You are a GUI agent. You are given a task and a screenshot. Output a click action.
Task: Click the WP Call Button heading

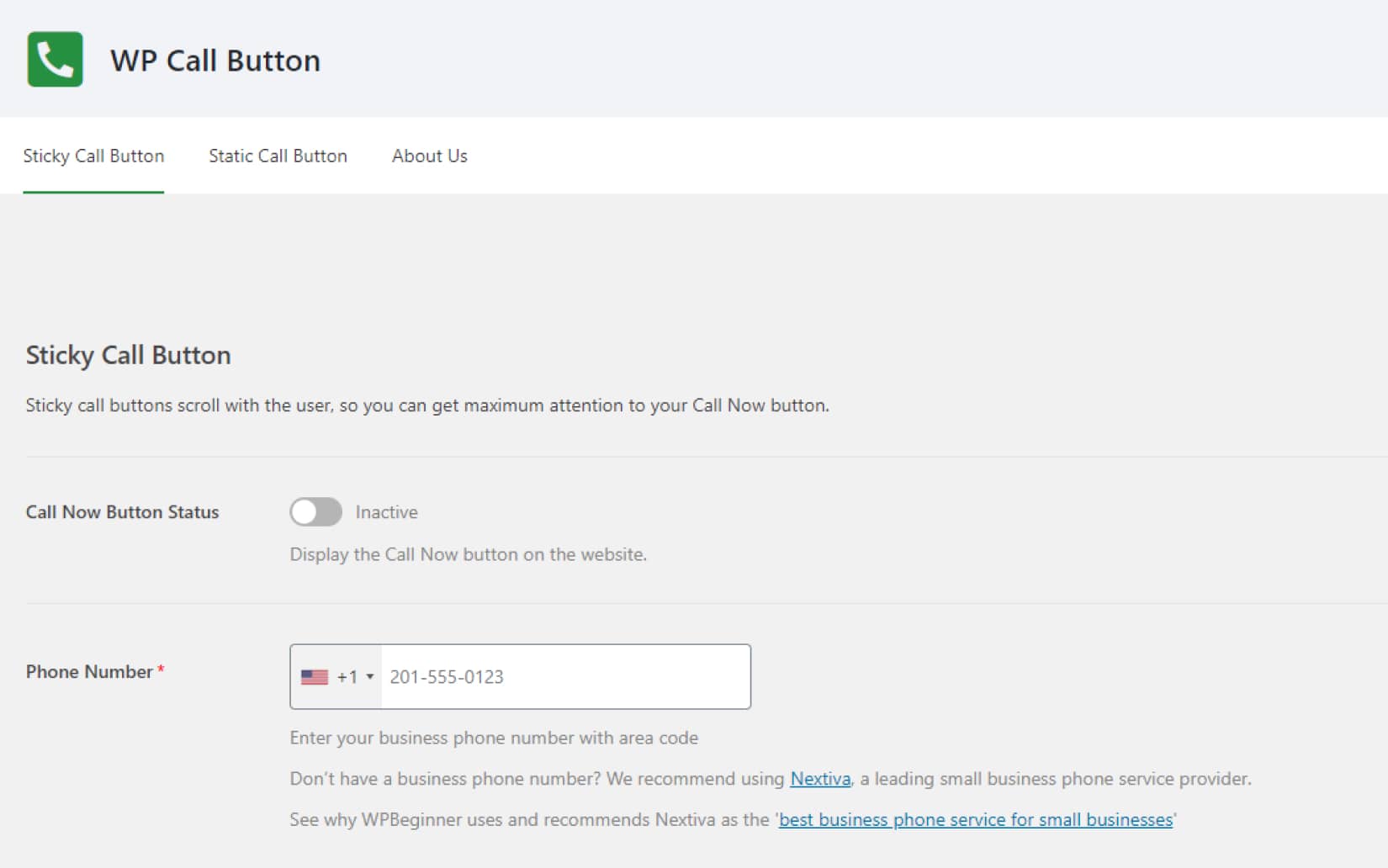[216, 60]
